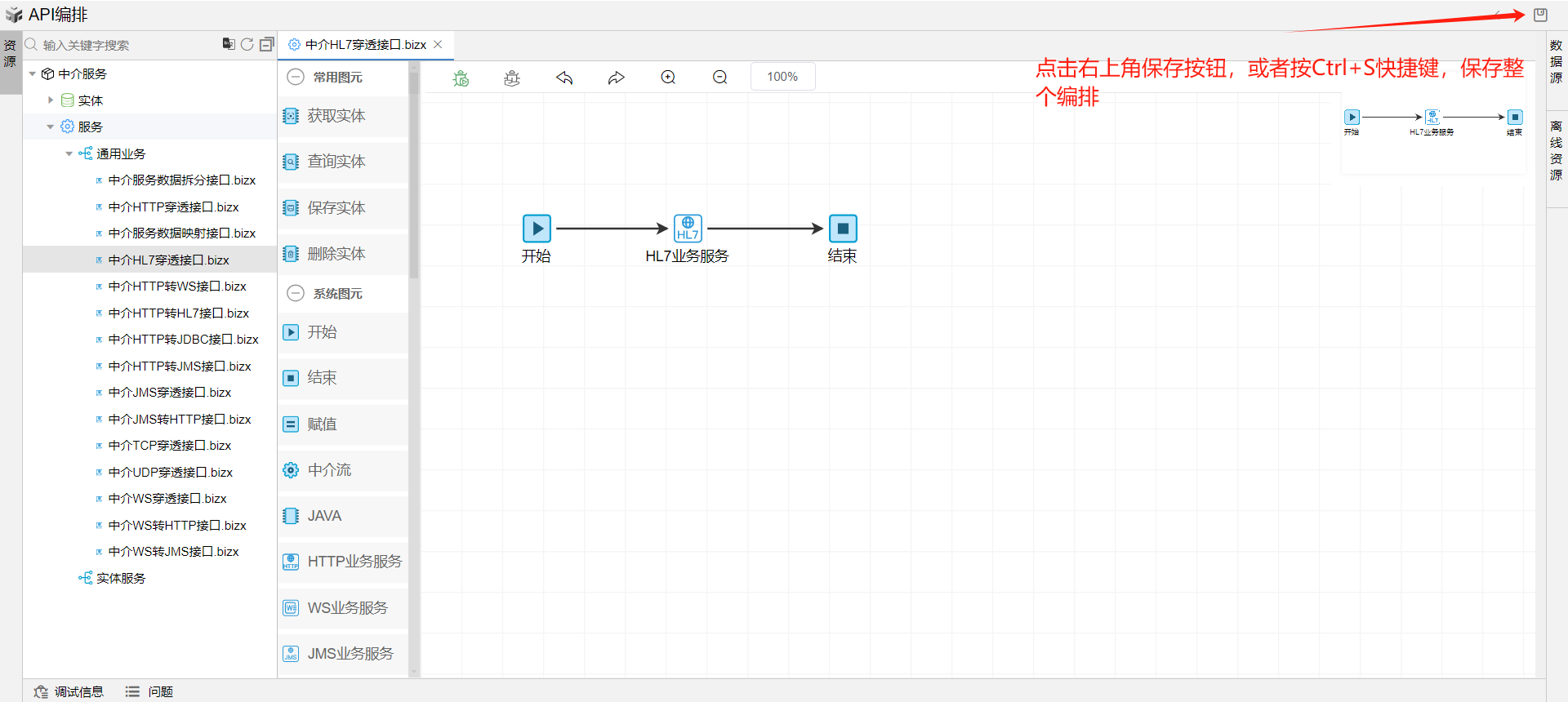1568x702 pixels.
Task: Close the 中介HL7穿透接口.bizx tab
Action: coord(438,45)
